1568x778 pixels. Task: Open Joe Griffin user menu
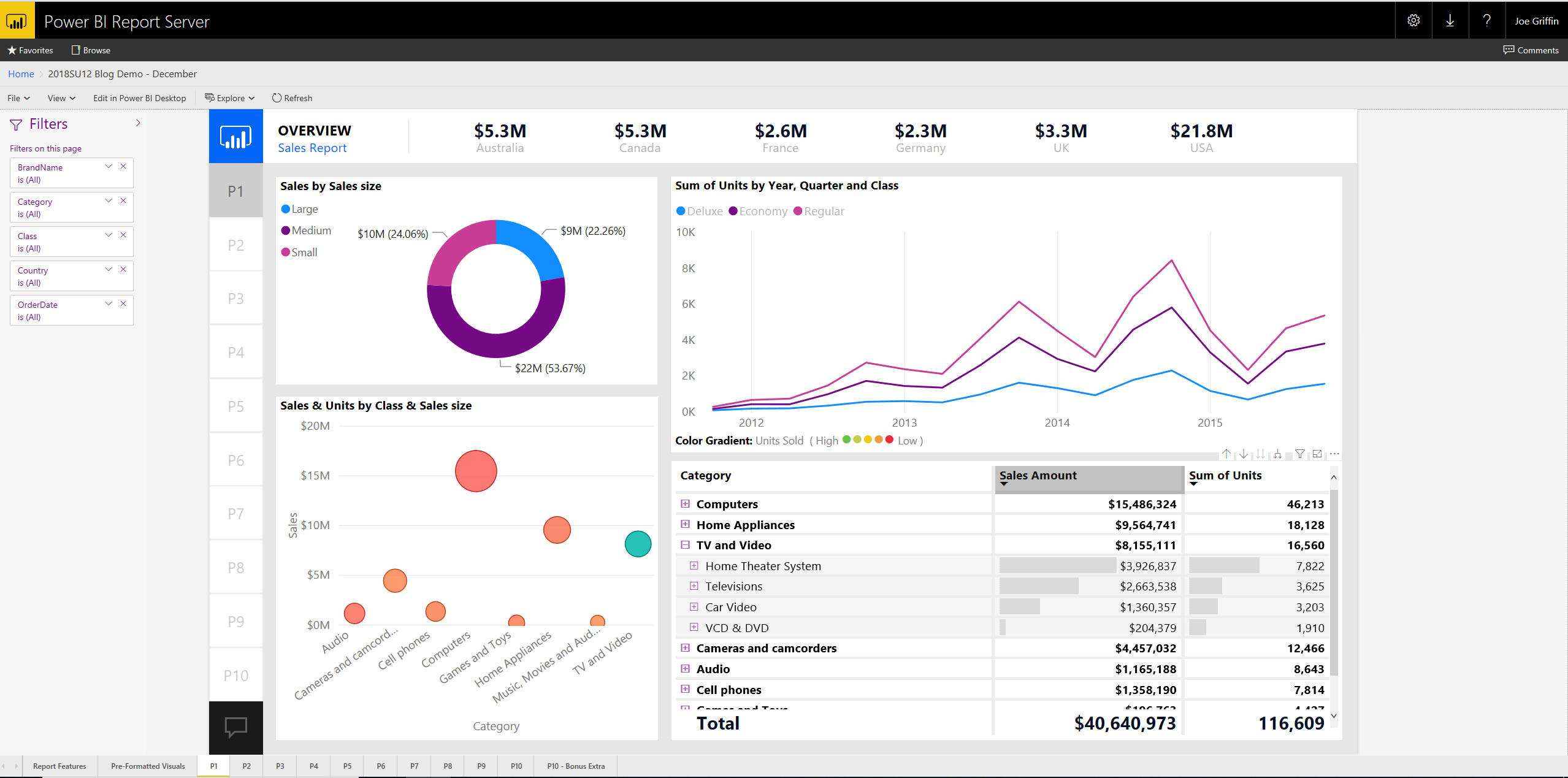(1536, 21)
